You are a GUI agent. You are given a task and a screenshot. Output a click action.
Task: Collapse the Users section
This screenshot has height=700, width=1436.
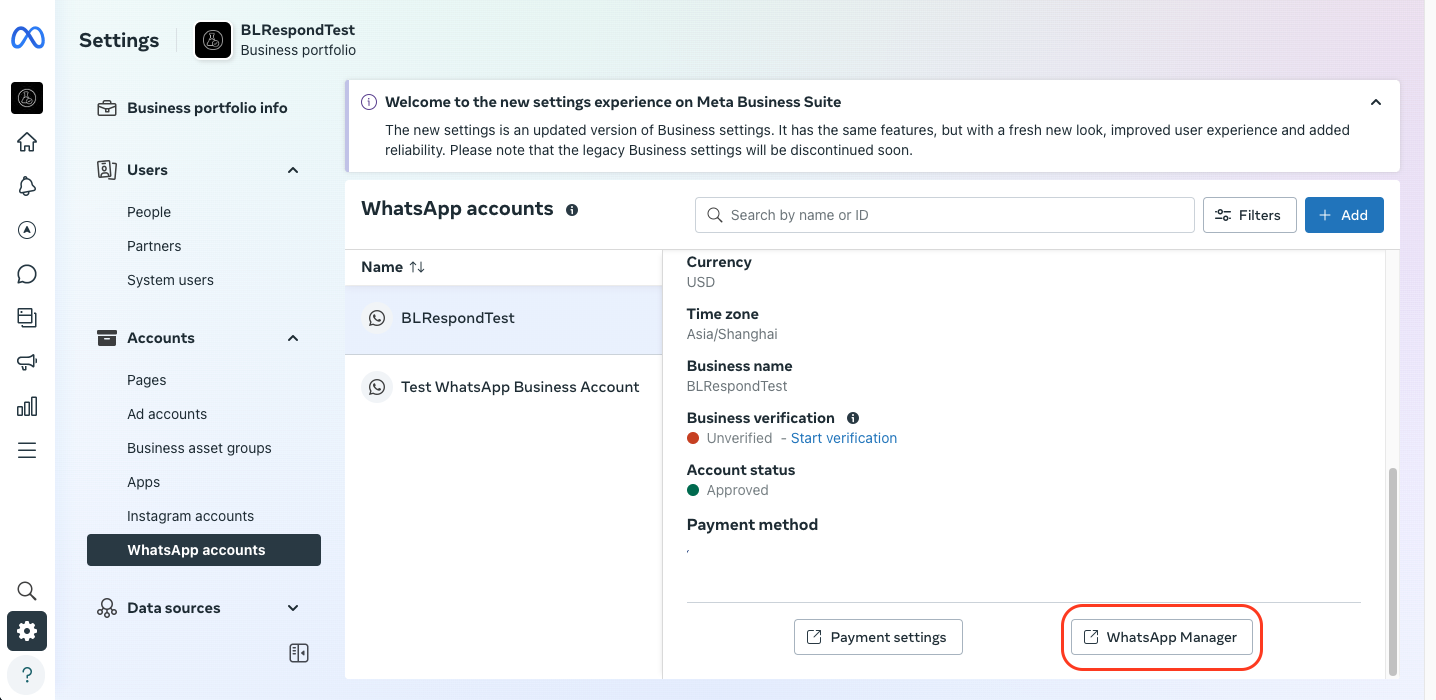[293, 170]
